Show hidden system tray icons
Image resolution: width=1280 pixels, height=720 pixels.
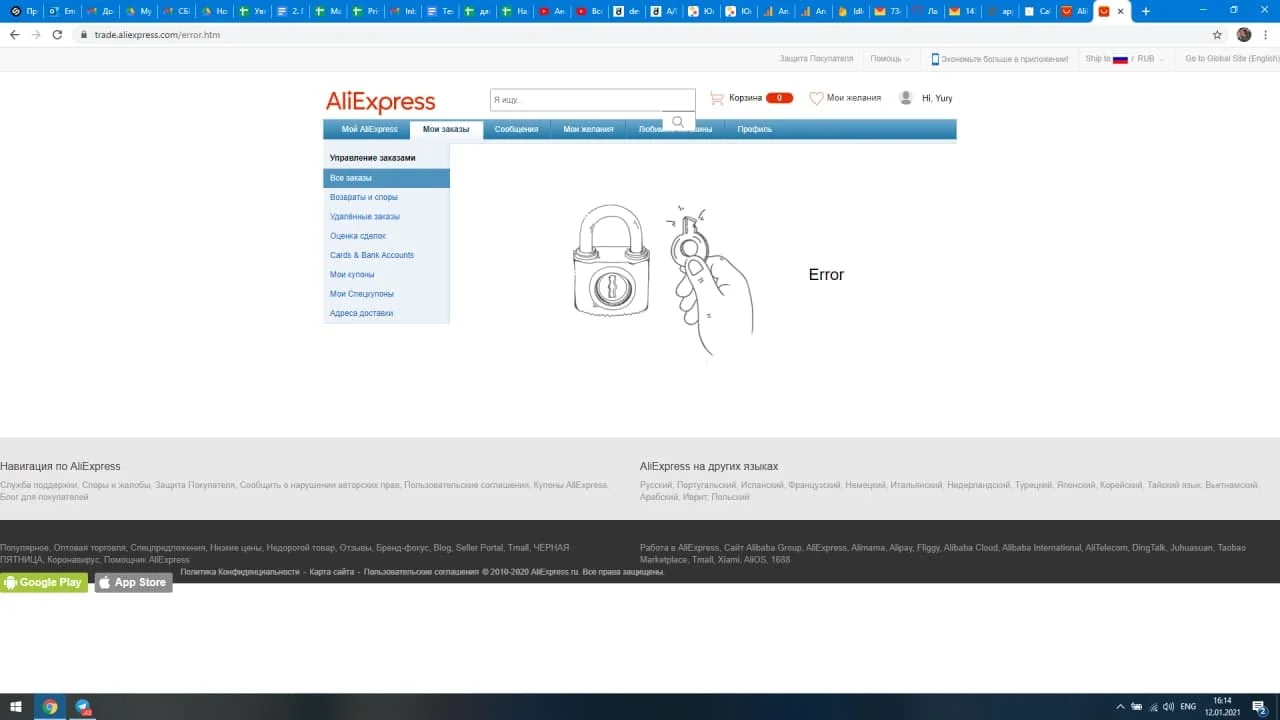click(1121, 707)
